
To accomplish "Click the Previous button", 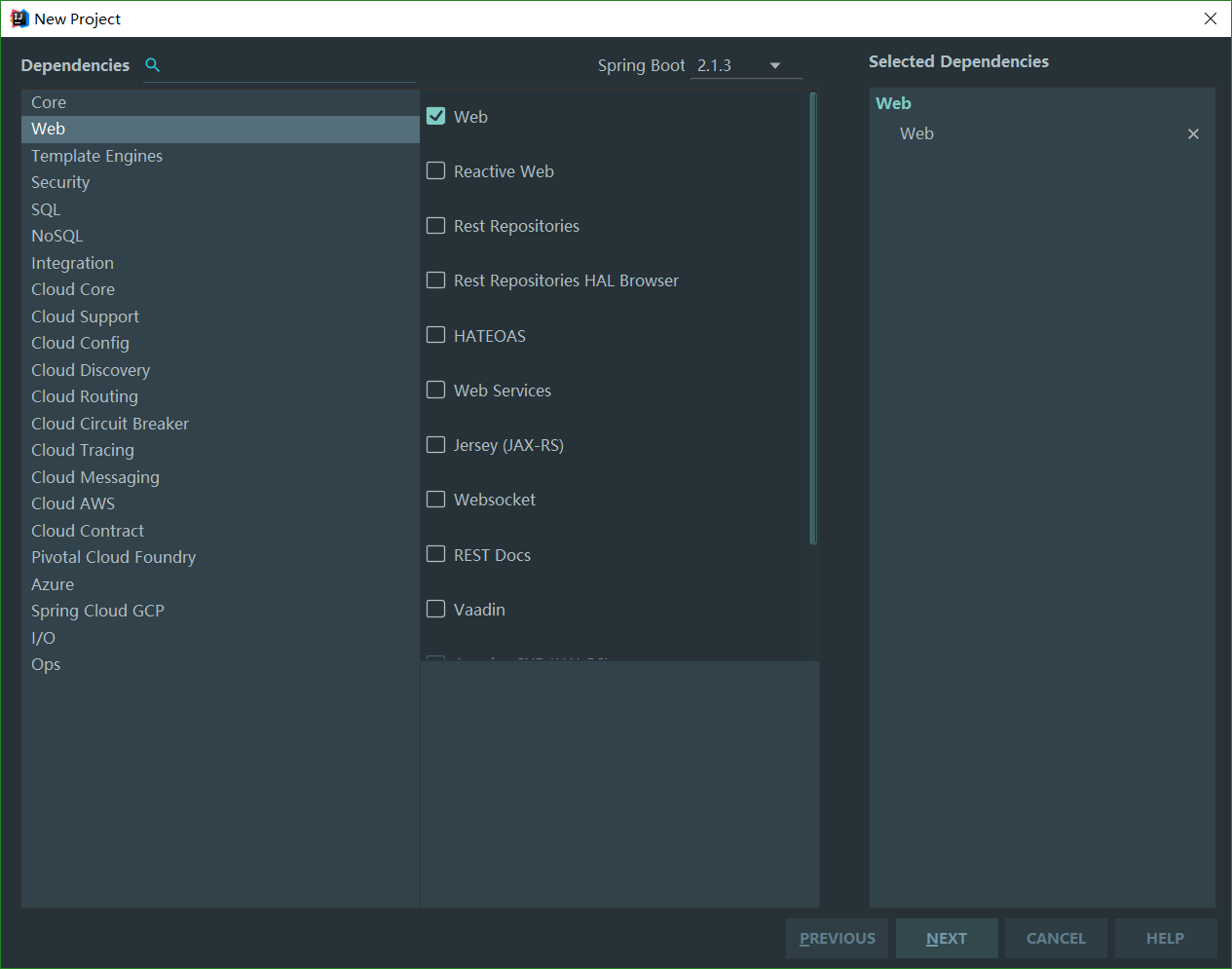I will 837,939.
